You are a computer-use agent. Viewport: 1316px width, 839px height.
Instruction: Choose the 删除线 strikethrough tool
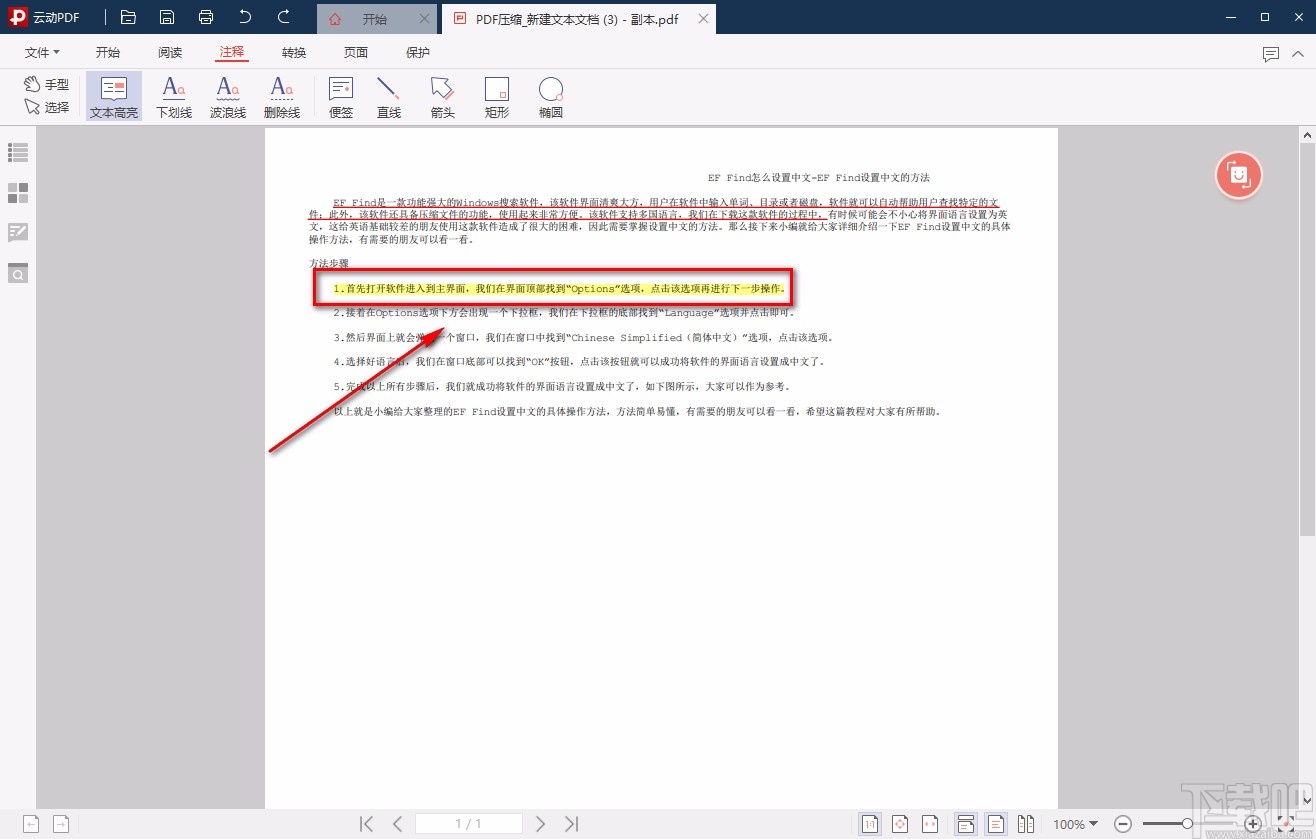click(x=282, y=97)
